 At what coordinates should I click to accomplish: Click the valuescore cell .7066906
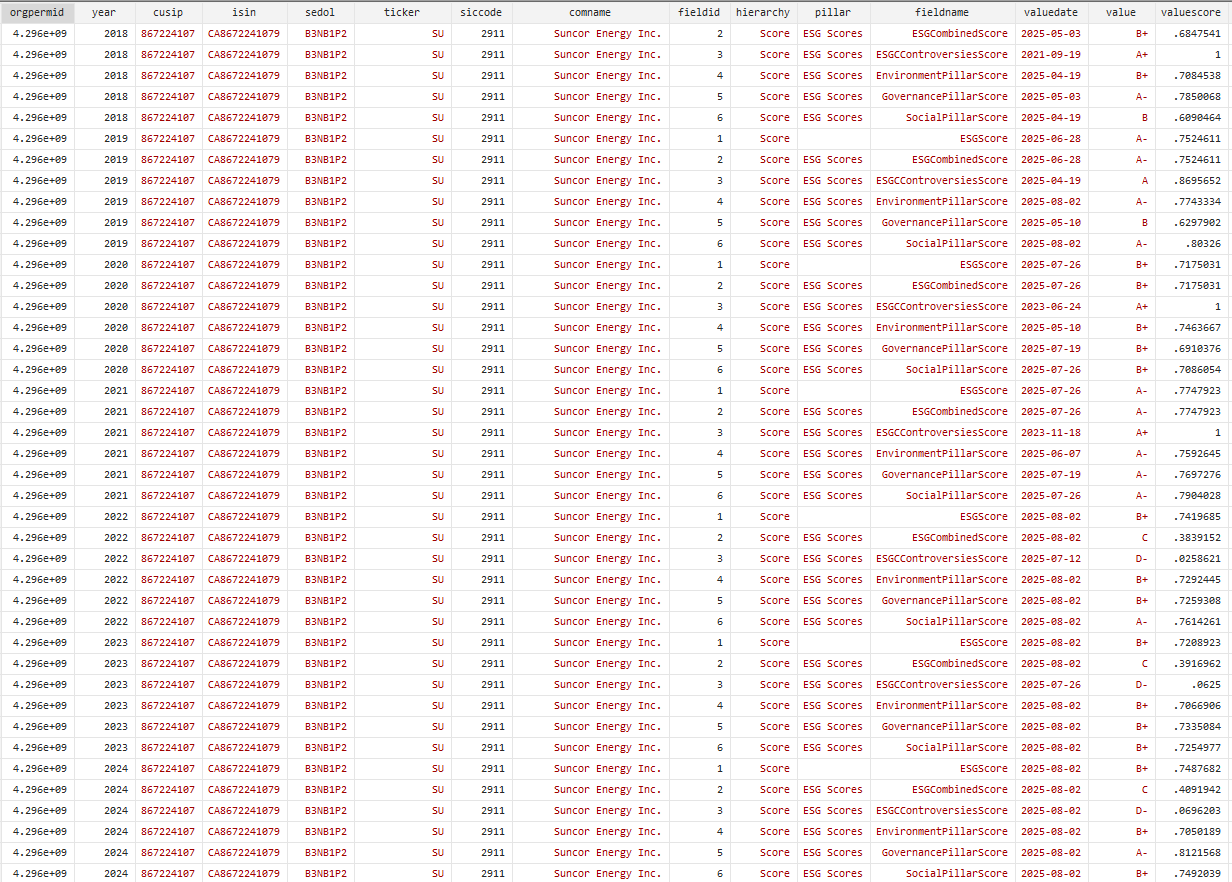click(1190, 706)
